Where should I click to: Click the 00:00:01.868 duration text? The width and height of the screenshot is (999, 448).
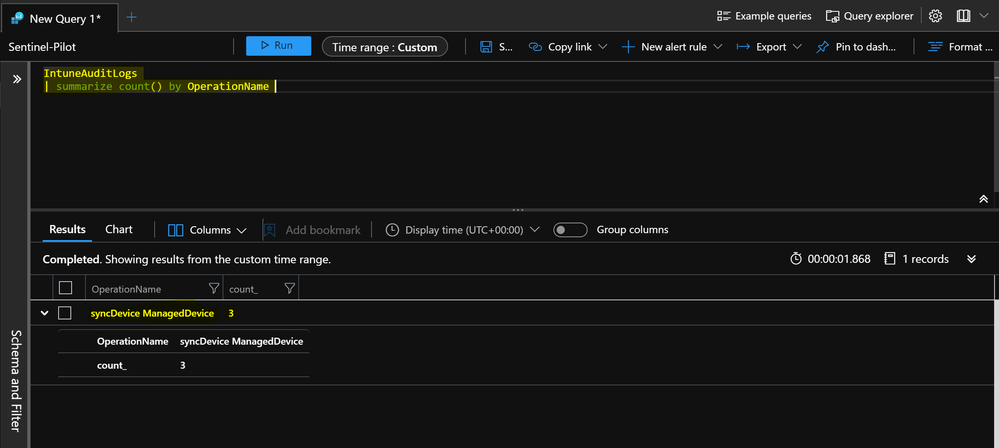[x=838, y=259]
